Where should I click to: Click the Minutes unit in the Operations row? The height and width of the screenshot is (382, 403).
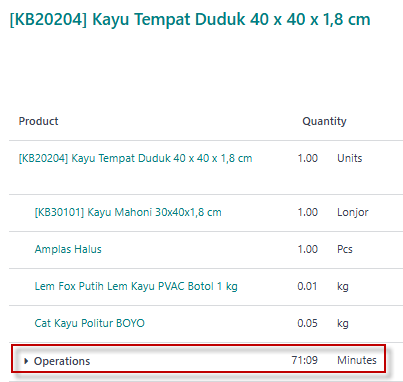(357, 360)
